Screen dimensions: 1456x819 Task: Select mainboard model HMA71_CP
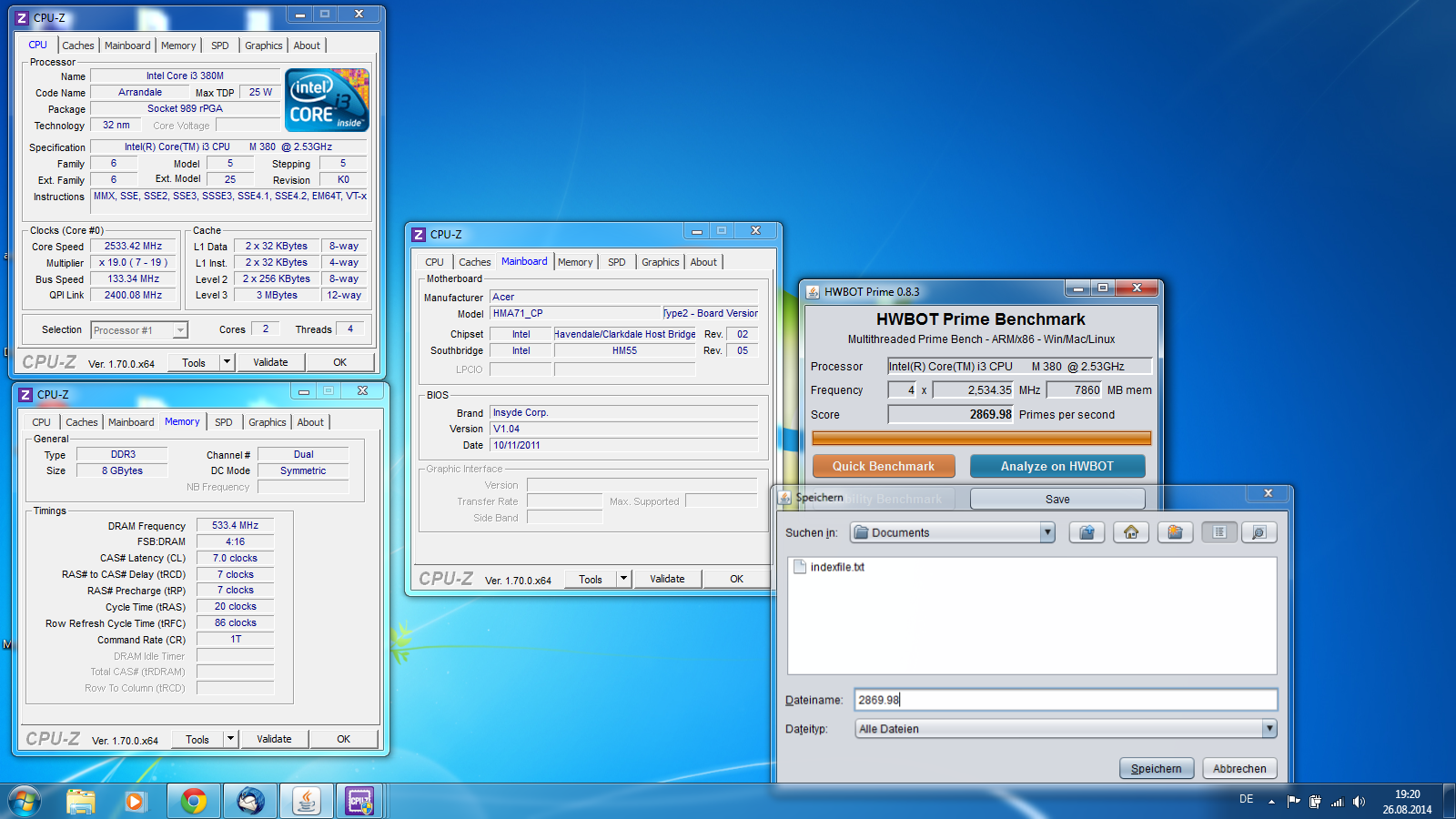point(575,313)
